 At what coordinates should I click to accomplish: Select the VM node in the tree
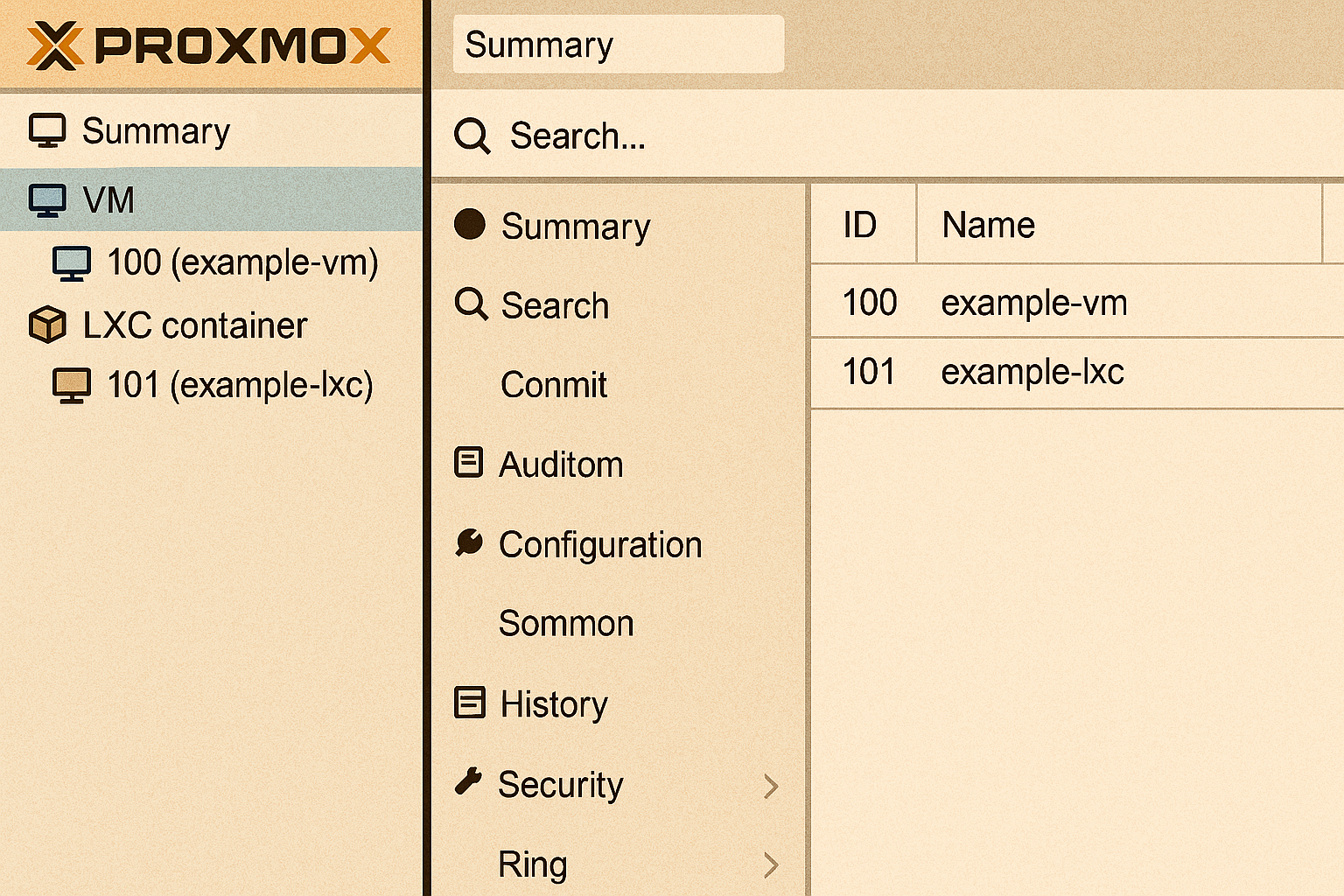(211, 199)
